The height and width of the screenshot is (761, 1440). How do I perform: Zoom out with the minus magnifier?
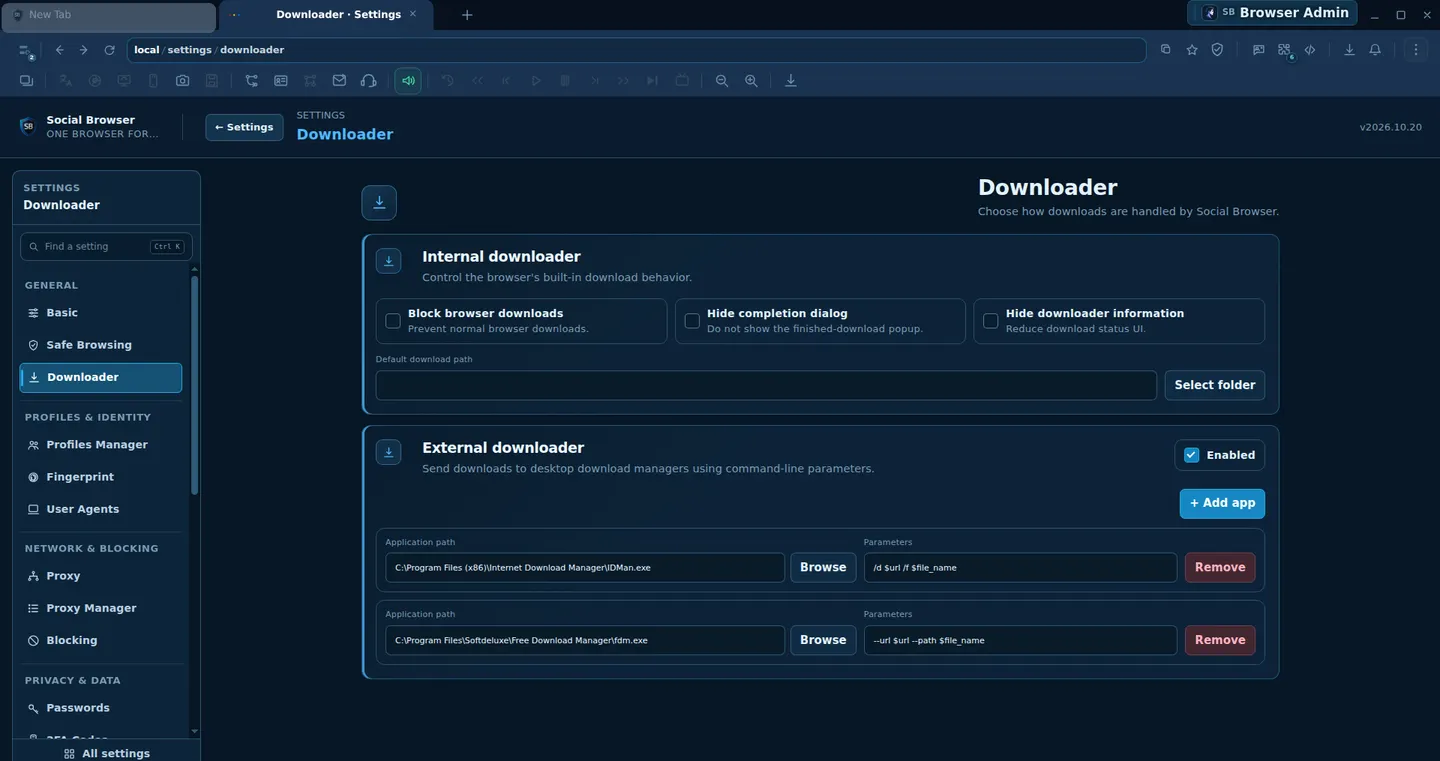(722, 81)
